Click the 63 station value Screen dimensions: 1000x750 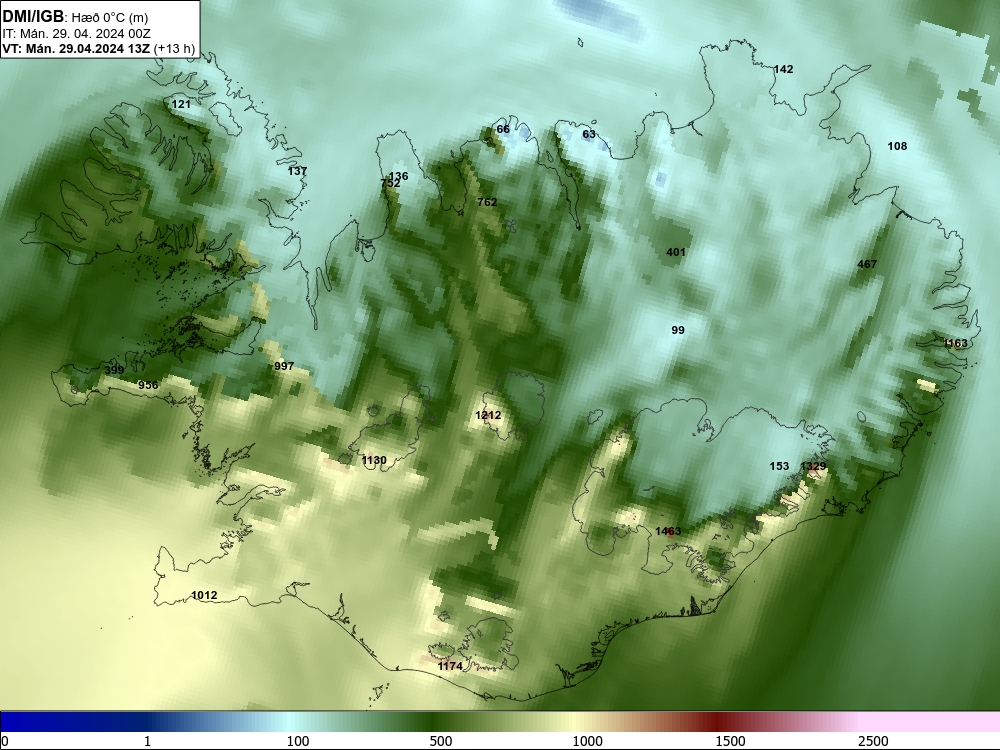tap(589, 134)
